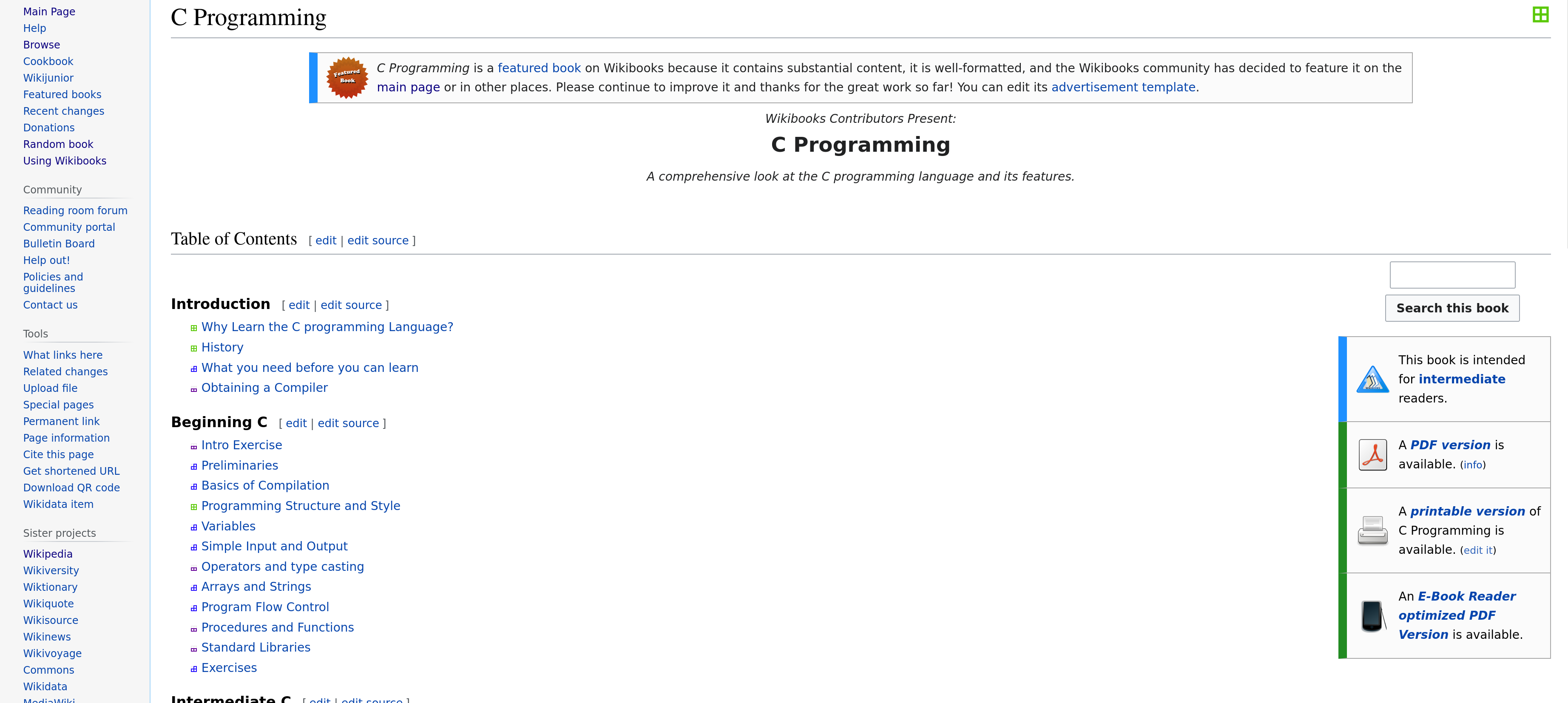Open Wikipedia sister project link
Viewport: 1568px width, 703px height.
pyautogui.click(x=48, y=554)
